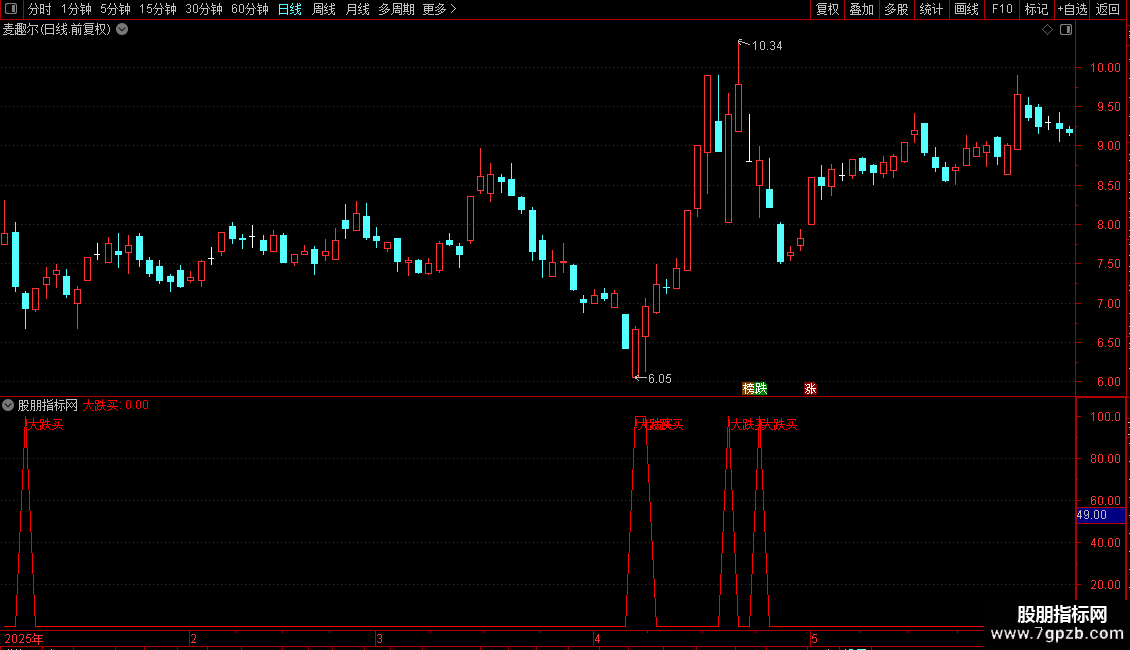Click the 大跌买: 0.00 indicator readout
The height and width of the screenshot is (650, 1130).
click(115, 406)
